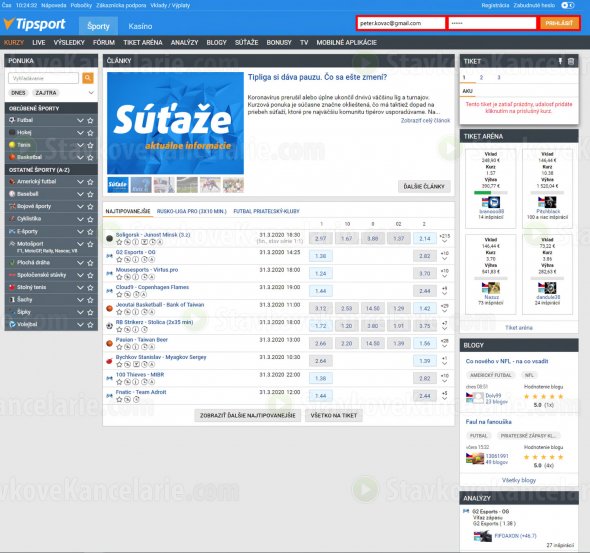Screen dimensions: 590x553
Task: Click the esports icon beside Cloud9 - Copenhagen Flames
Action: pos(109,291)
